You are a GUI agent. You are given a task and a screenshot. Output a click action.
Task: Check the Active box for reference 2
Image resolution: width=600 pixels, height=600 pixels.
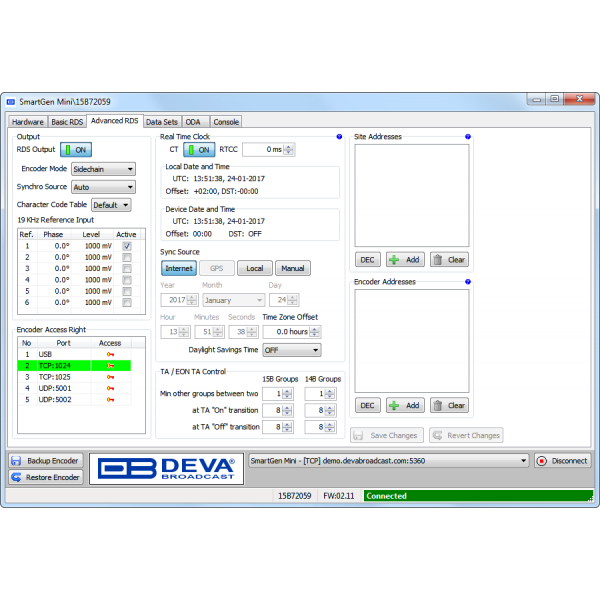(x=127, y=257)
